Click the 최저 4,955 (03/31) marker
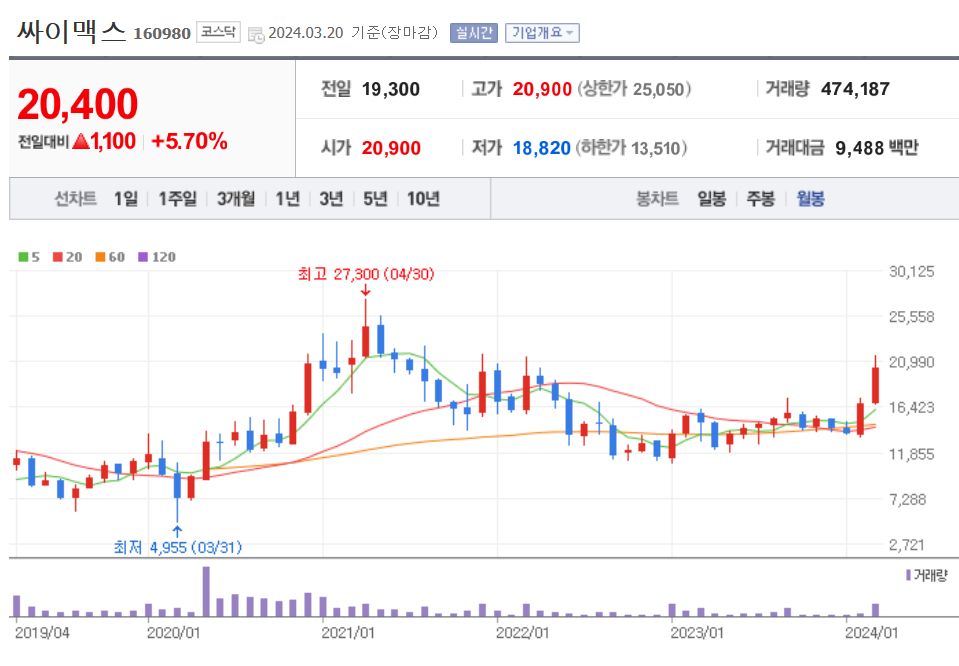 coord(178,547)
